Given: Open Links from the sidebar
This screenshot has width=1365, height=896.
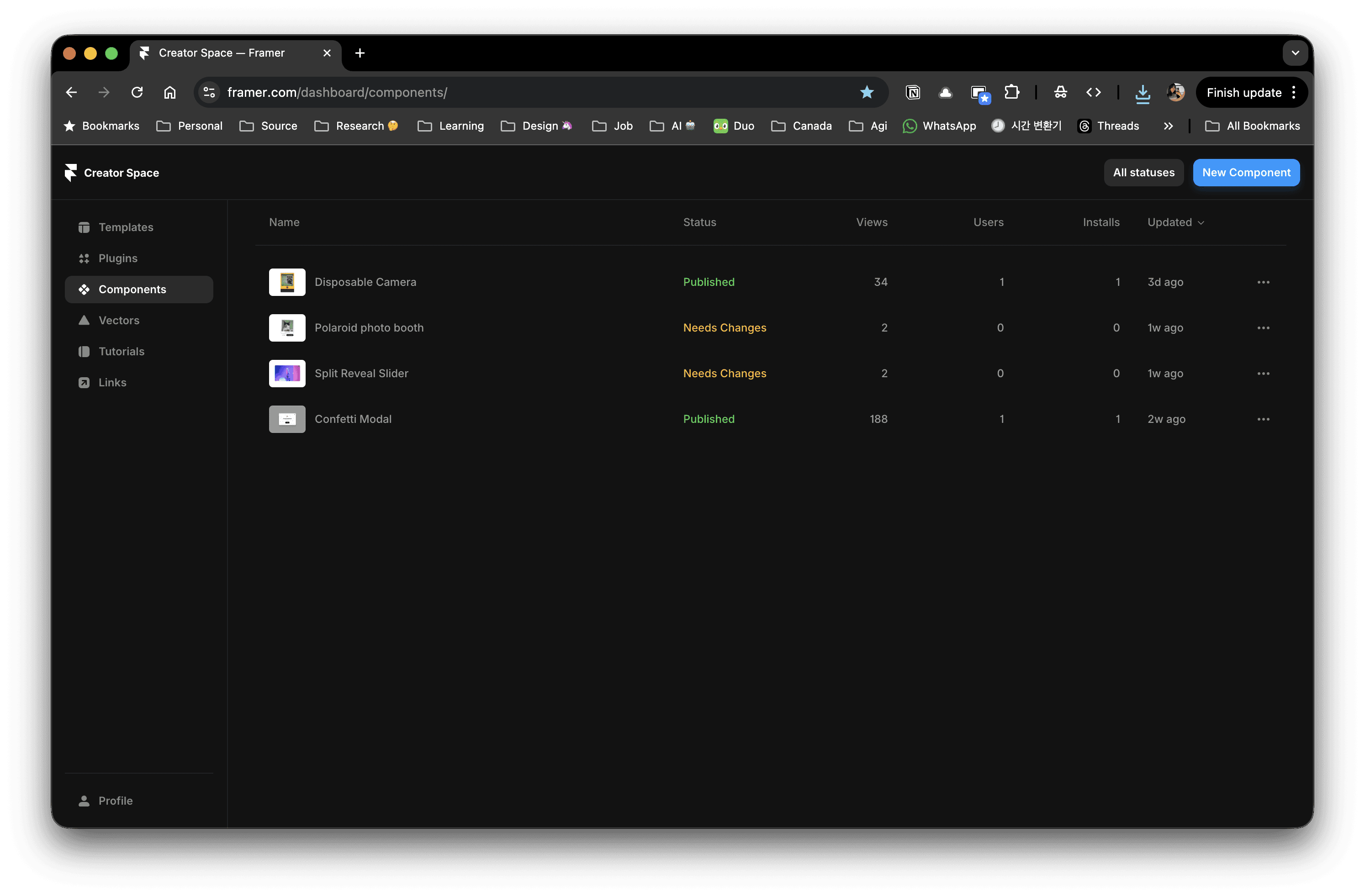Looking at the screenshot, I should click(x=112, y=382).
